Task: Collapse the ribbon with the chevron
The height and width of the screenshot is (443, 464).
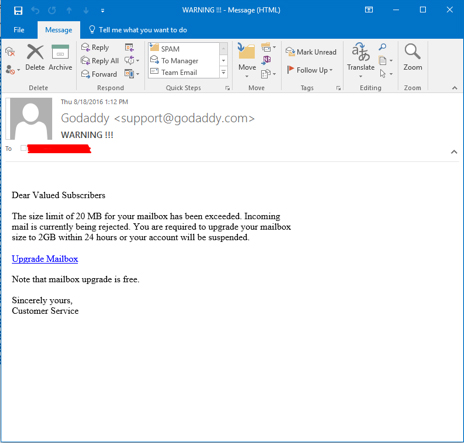Action: click(454, 88)
